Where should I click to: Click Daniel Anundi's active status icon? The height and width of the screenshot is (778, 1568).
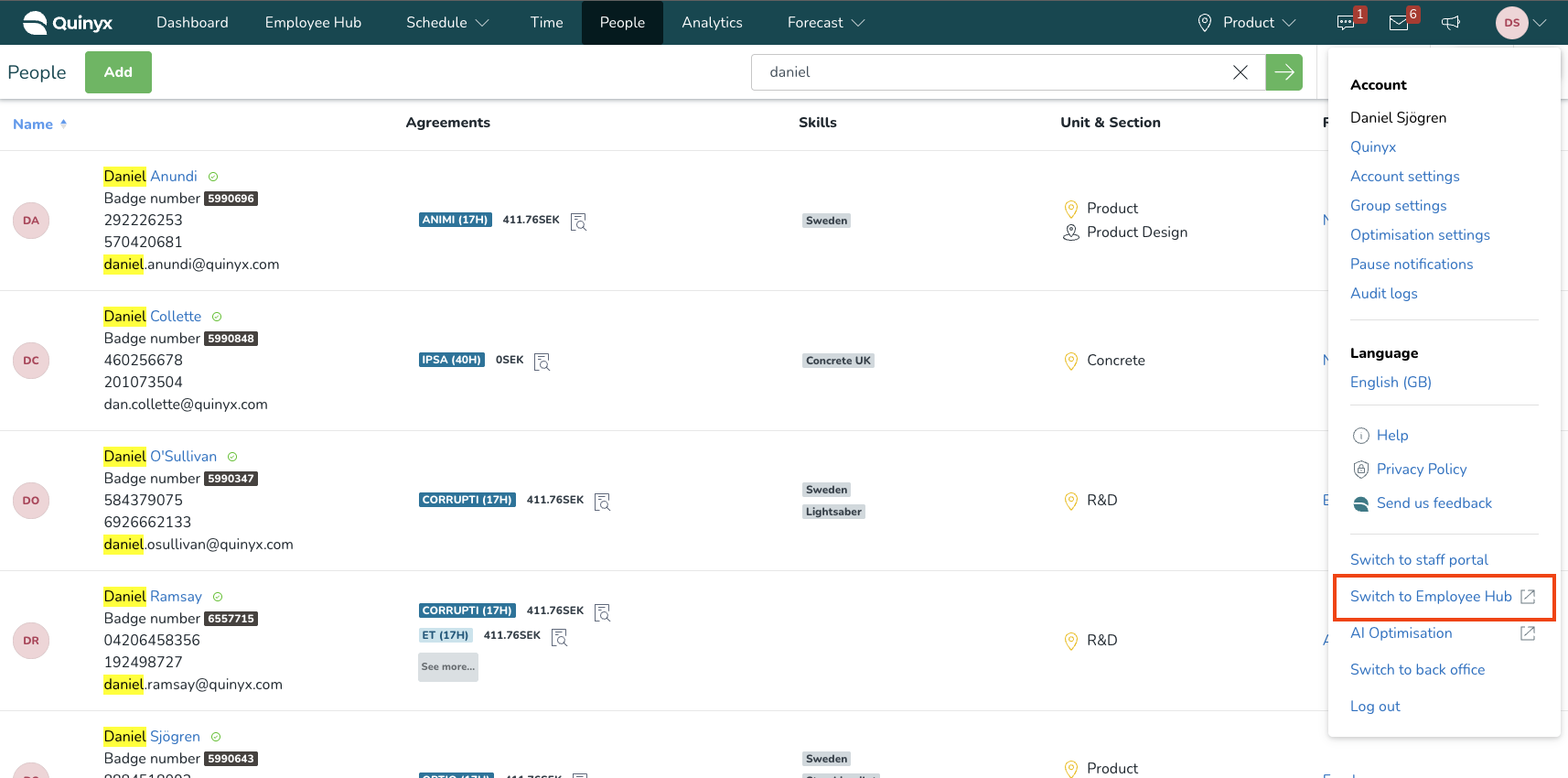pos(213,177)
